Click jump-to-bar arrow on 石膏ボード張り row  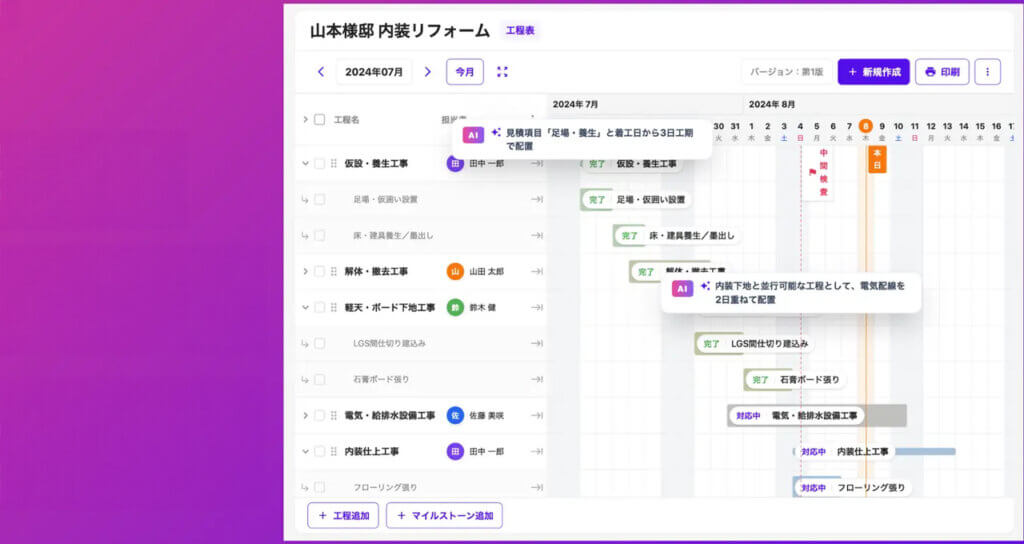click(x=537, y=379)
